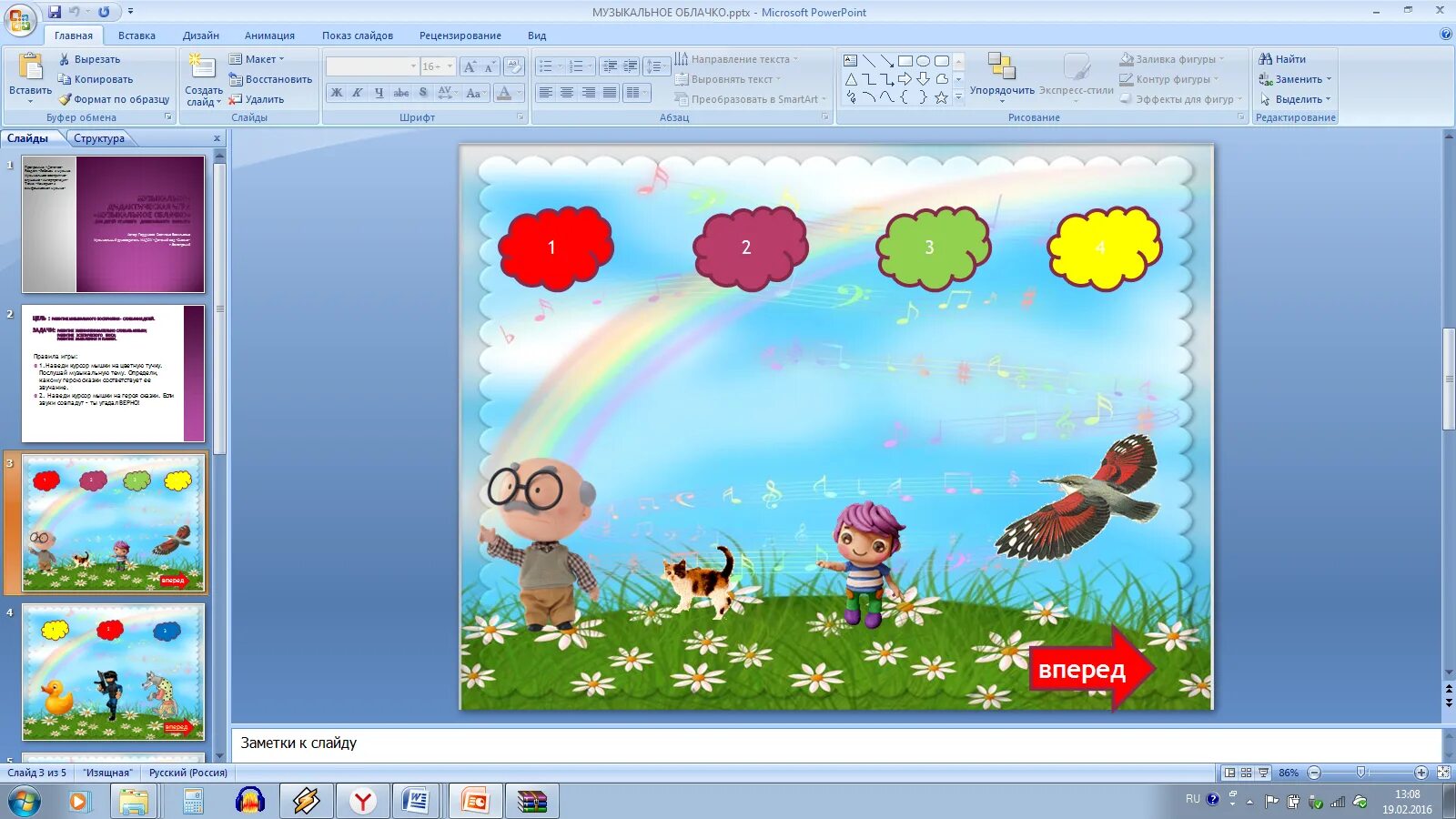Image resolution: width=1456 pixels, height=819 pixels.
Task: Open Показ слайдов tab
Action: (x=358, y=35)
